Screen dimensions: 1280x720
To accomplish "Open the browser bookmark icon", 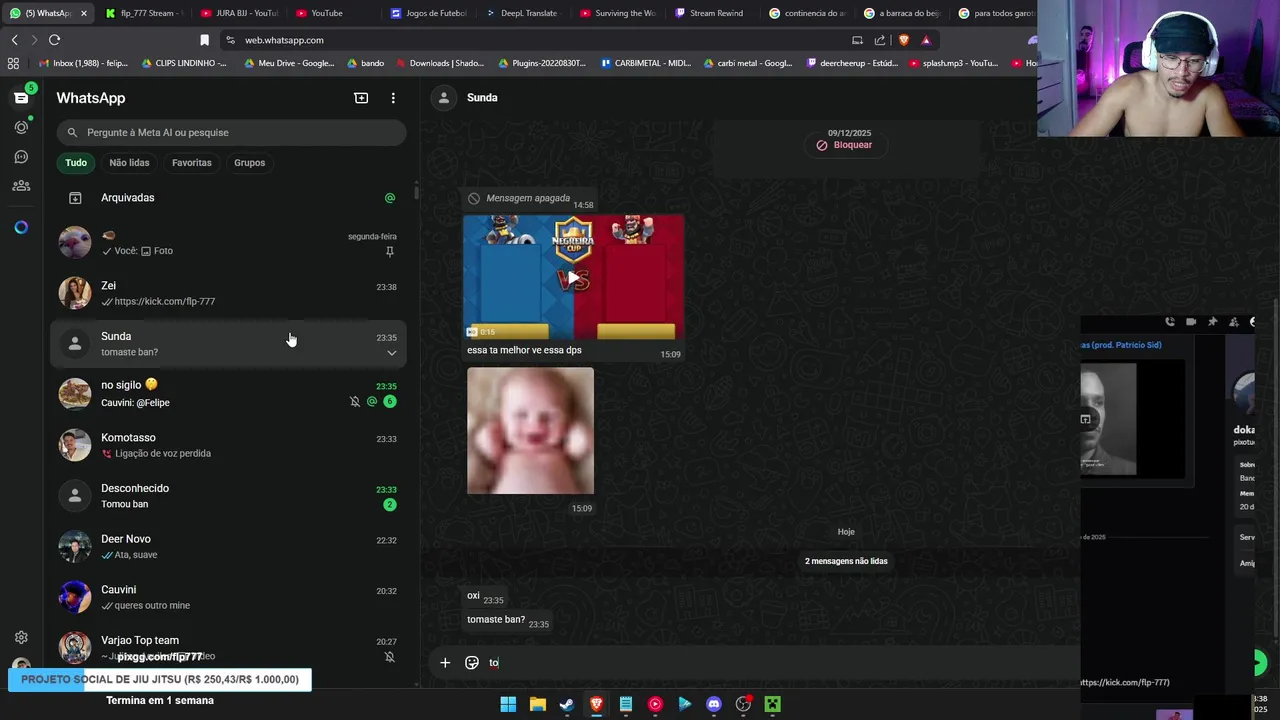I will [204, 40].
